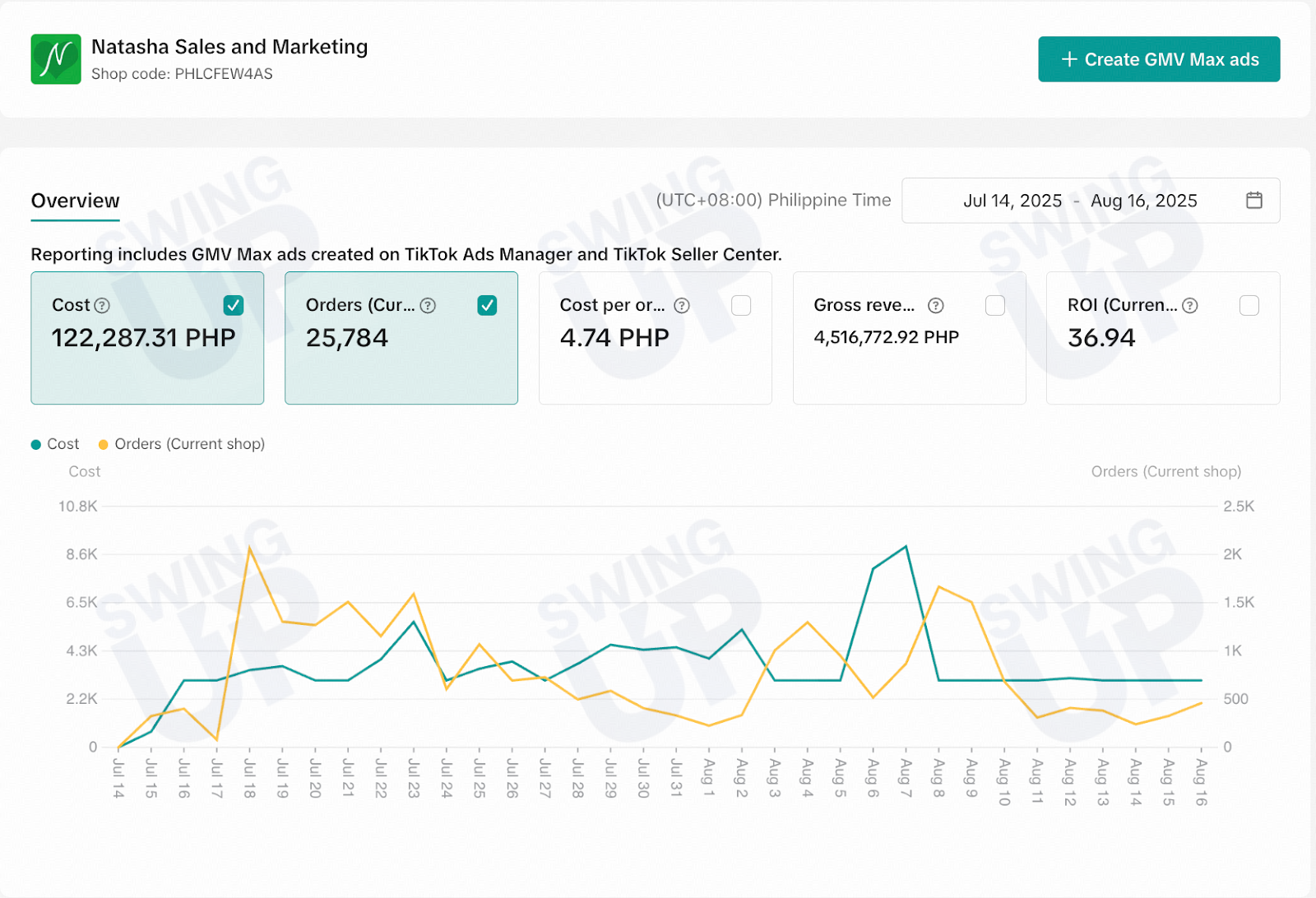Select the 36.94 ROI value
This screenshot has height=898, width=1316.
click(1101, 338)
